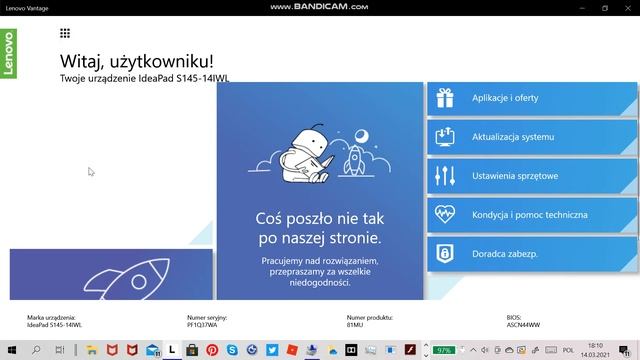Open Microsoft Store from taskbar
Screen dimensions: 640x360
tap(192, 350)
